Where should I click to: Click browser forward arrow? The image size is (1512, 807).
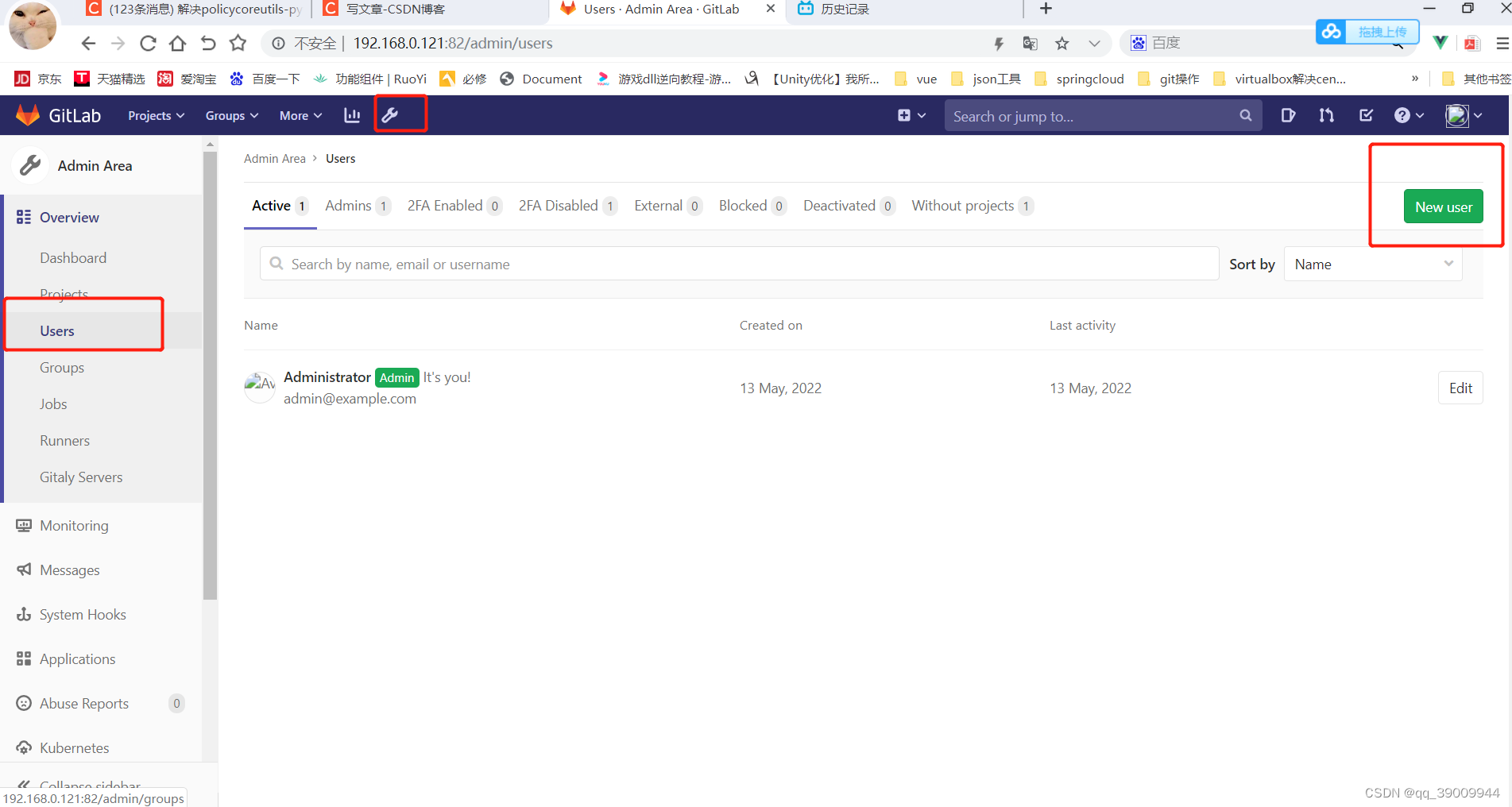pyautogui.click(x=118, y=43)
